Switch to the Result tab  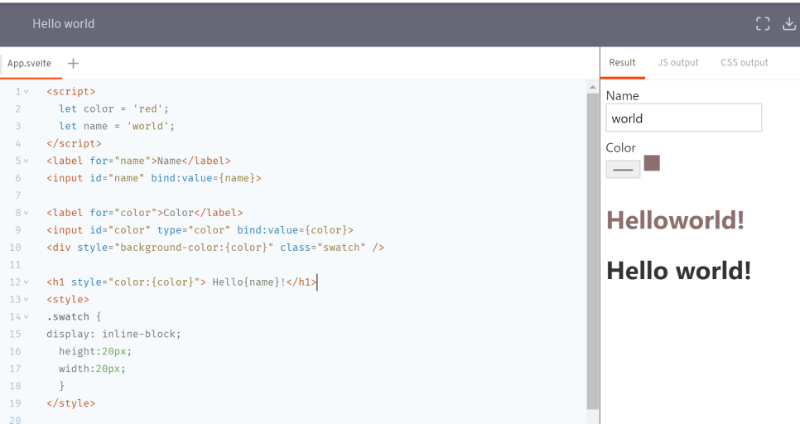(x=622, y=63)
